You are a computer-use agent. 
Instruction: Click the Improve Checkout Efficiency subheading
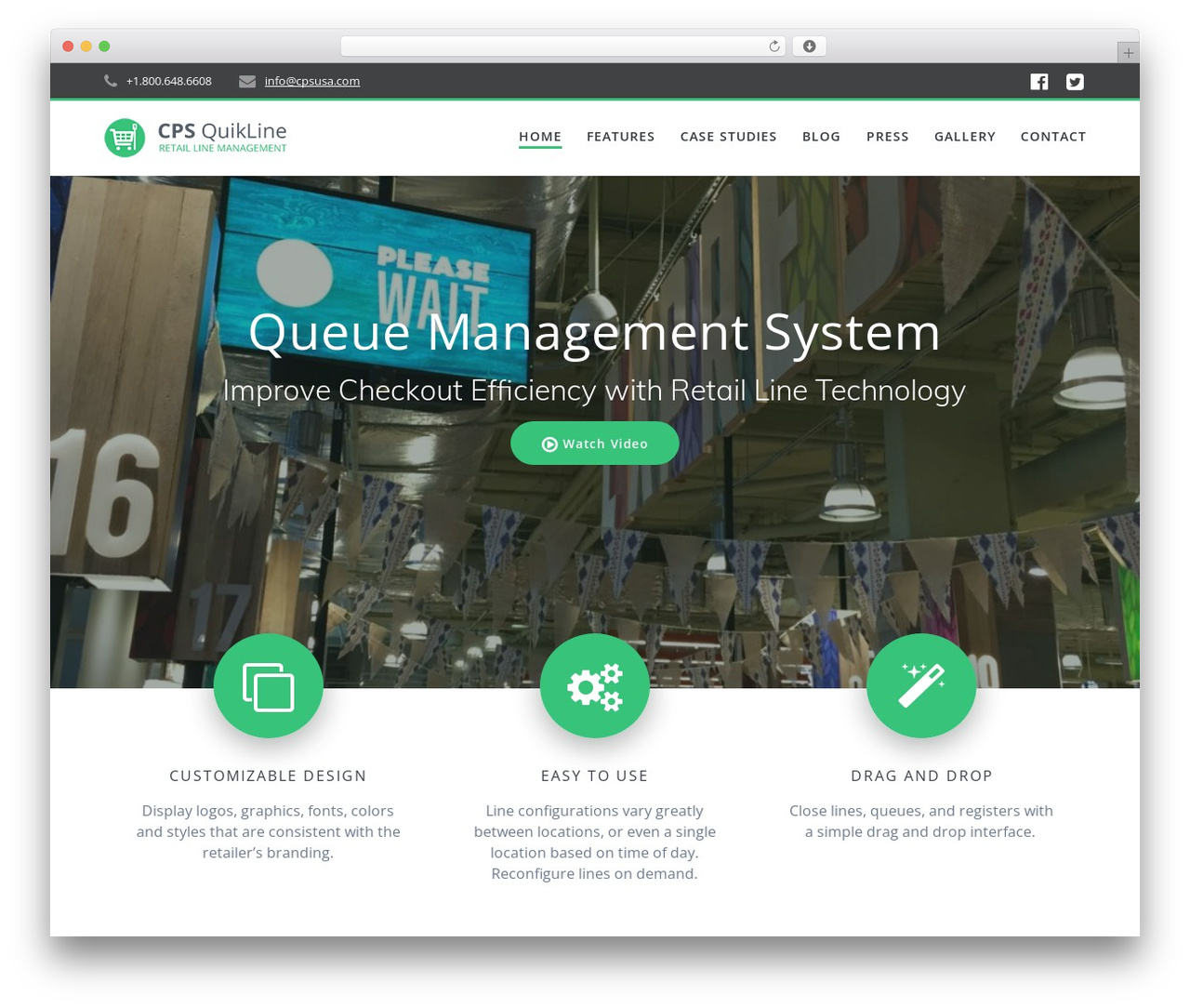(595, 391)
